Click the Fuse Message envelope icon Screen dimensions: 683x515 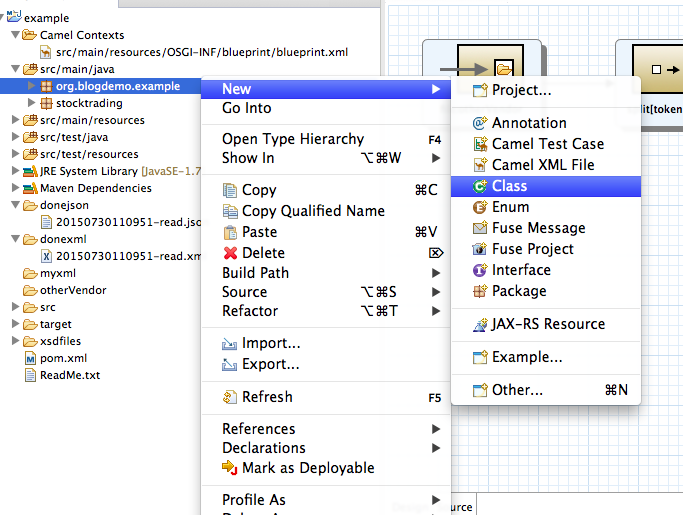480,228
